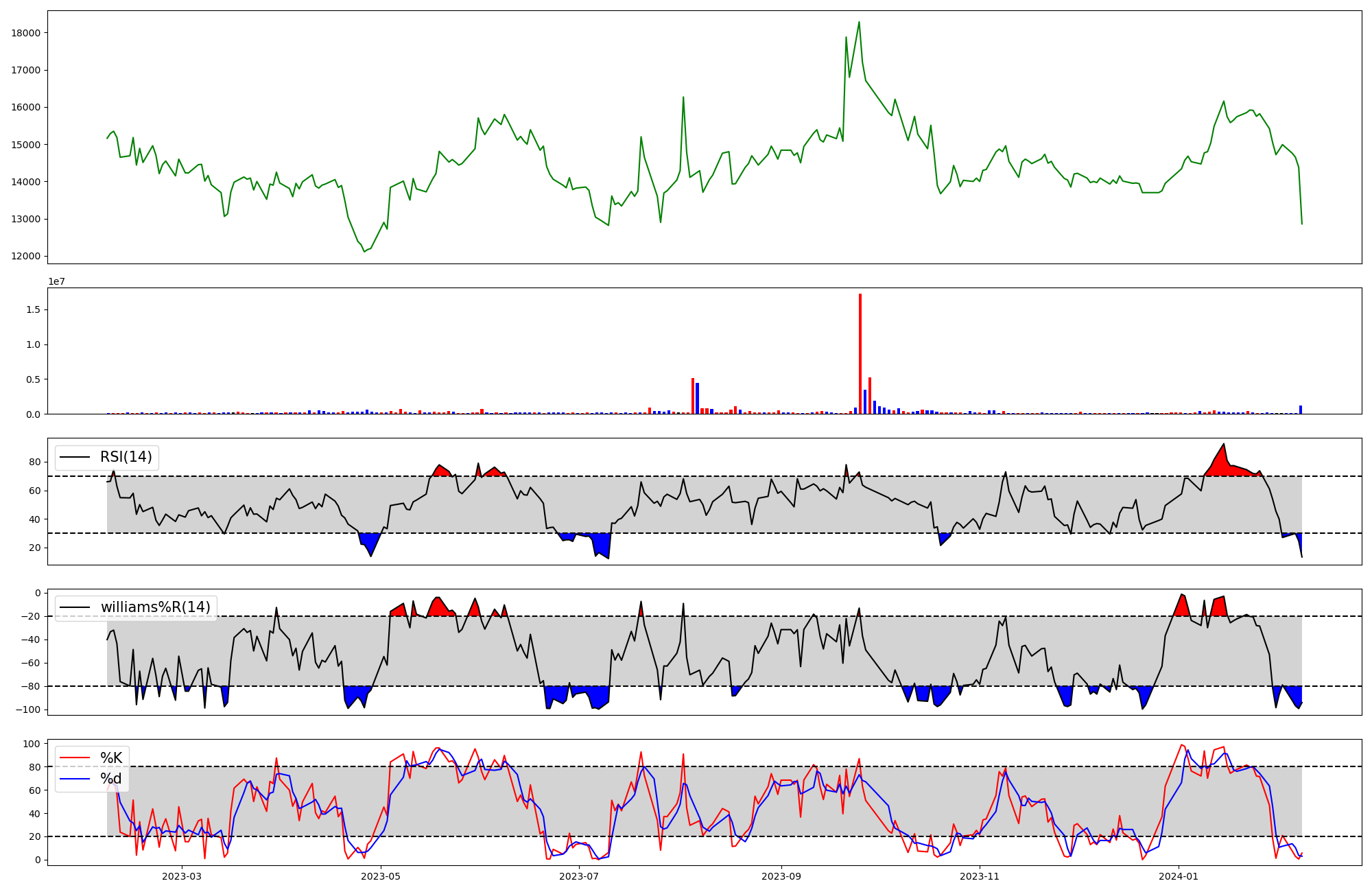Click the tallest red volume bar

(860, 353)
